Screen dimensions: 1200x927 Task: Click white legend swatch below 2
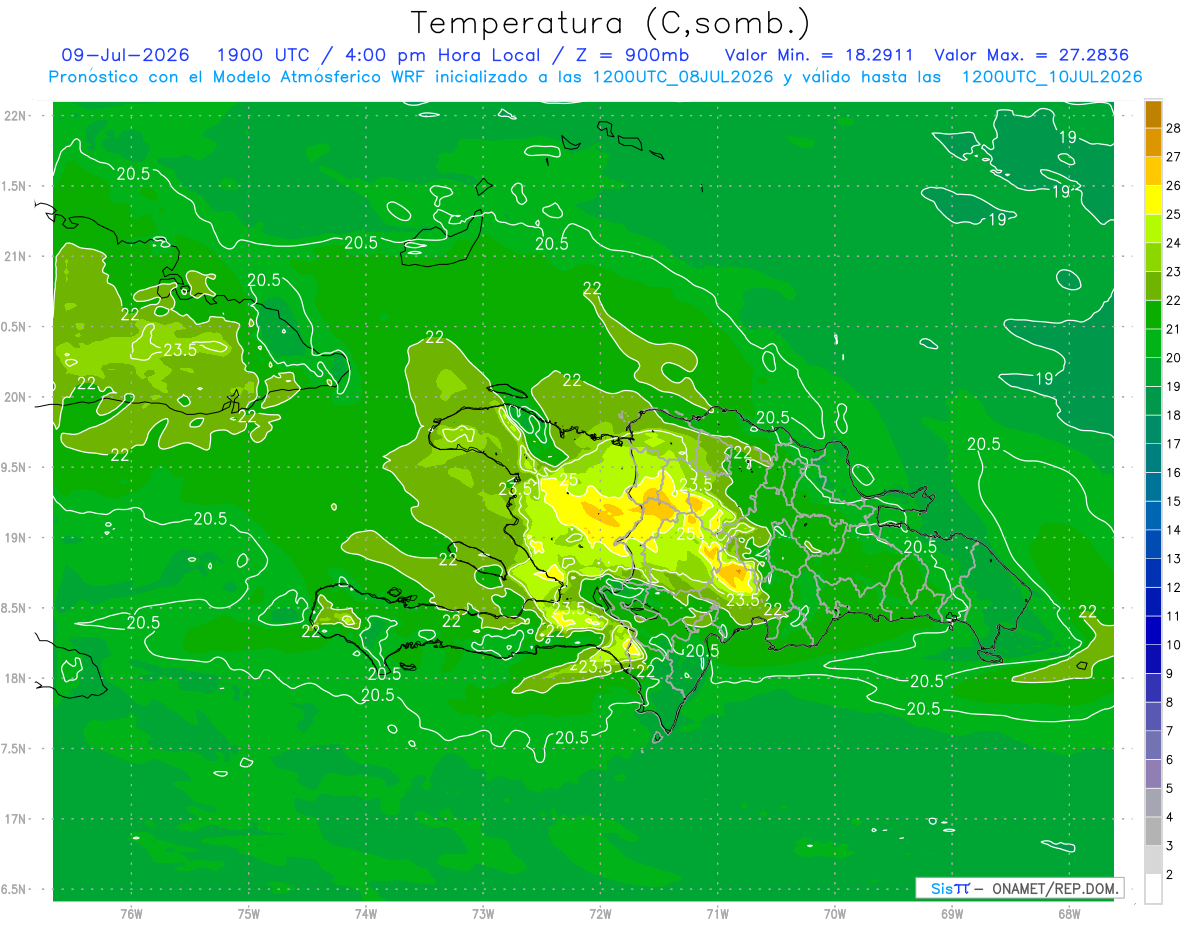(x=1153, y=890)
